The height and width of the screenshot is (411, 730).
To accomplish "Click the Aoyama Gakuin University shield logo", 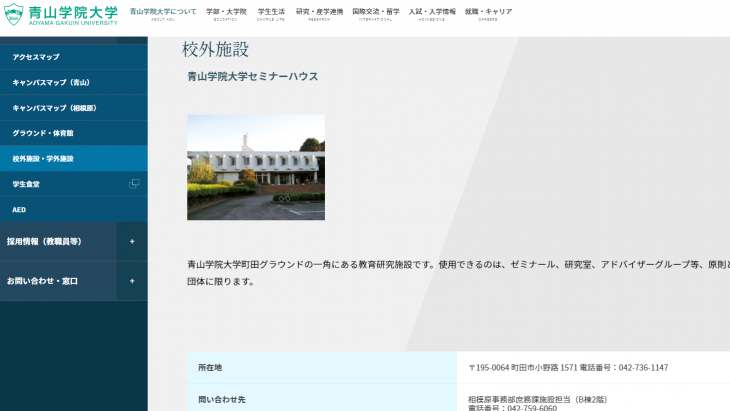I will click(14, 14).
